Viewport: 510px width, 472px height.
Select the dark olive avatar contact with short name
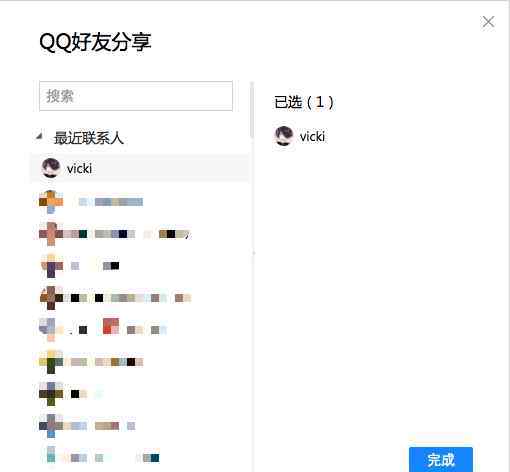click(x=140, y=394)
